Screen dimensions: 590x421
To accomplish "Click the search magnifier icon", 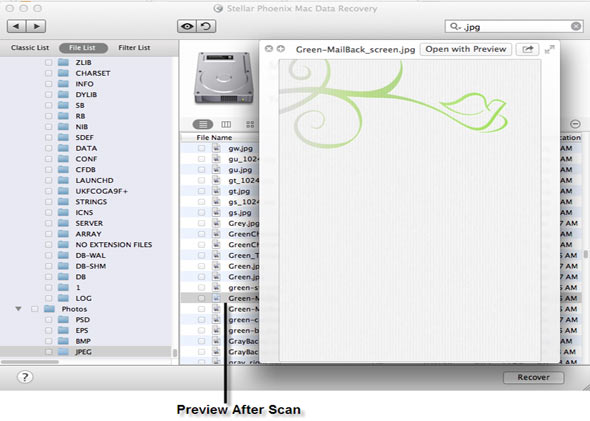I will [454, 26].
